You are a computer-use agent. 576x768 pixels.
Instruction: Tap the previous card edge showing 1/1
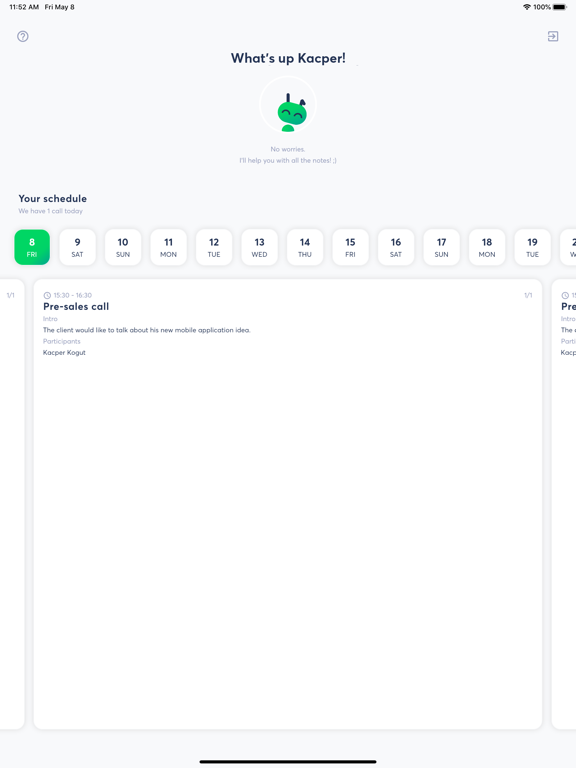coord(11,504)
